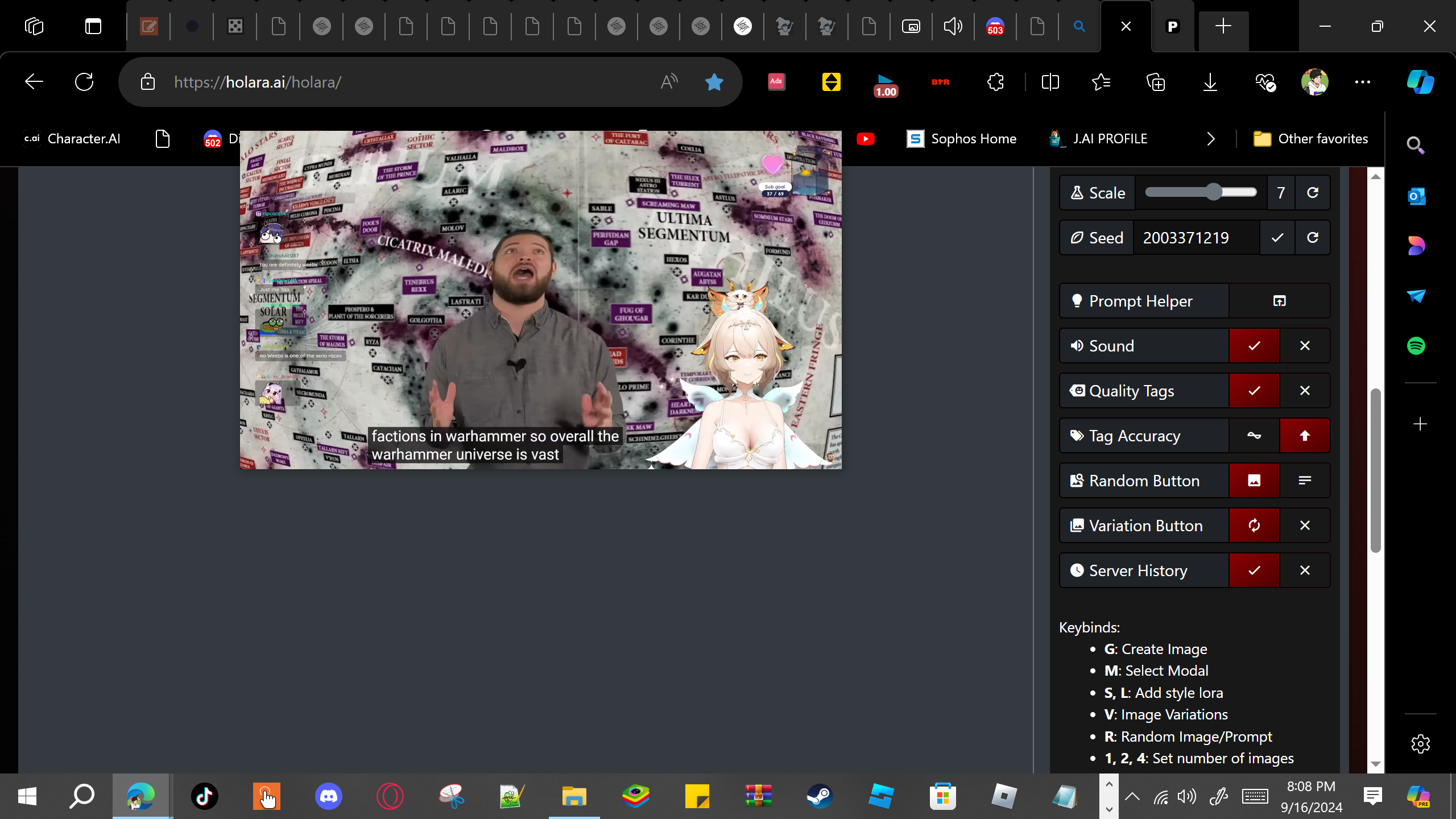This screenshot has height=819, width=1456.
Task: Open the browser profile menu
Action: click(1315, 82)
